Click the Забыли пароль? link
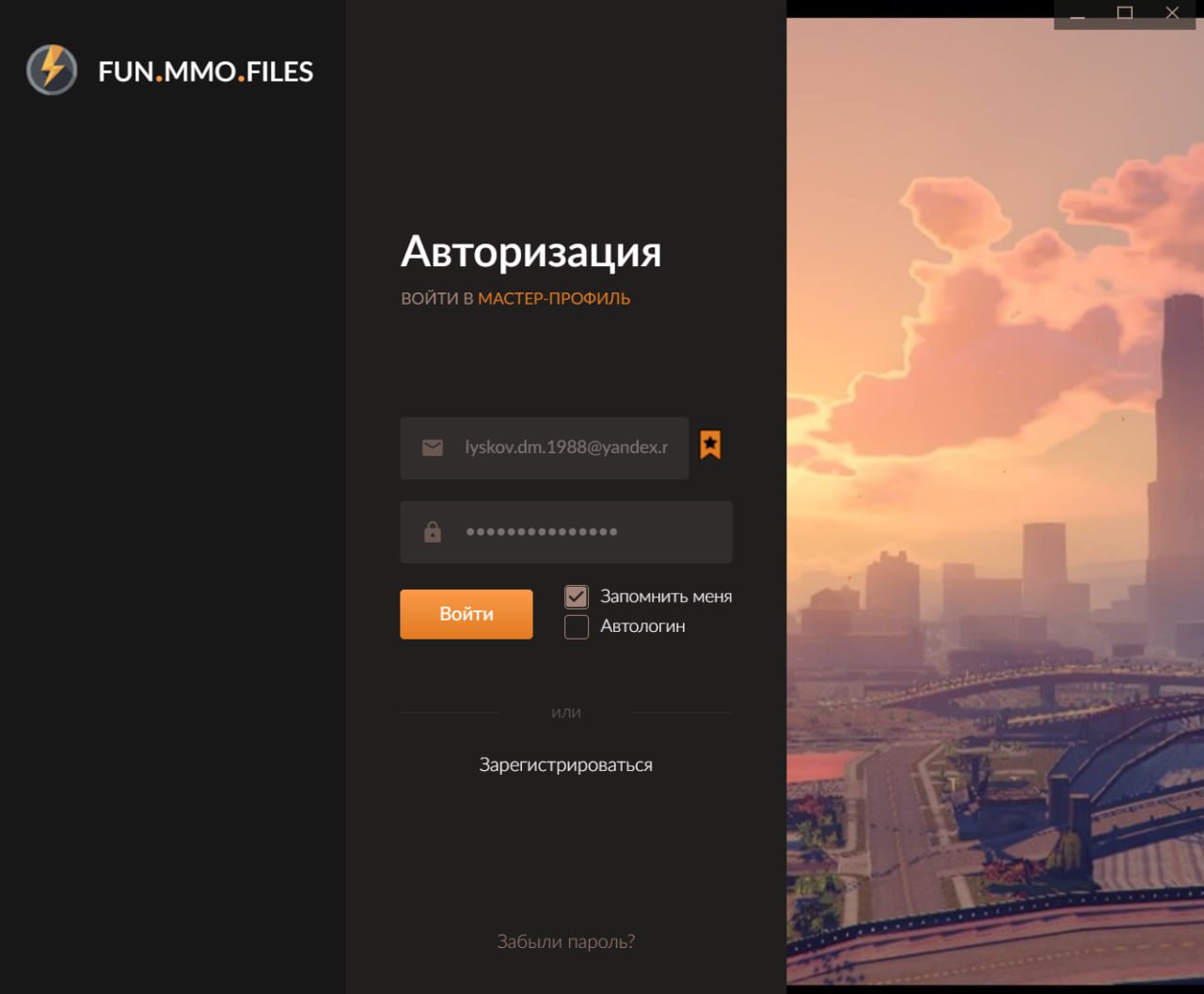Image resolution: width=1204 pixels, height=994 pixels. pos(565,941)
